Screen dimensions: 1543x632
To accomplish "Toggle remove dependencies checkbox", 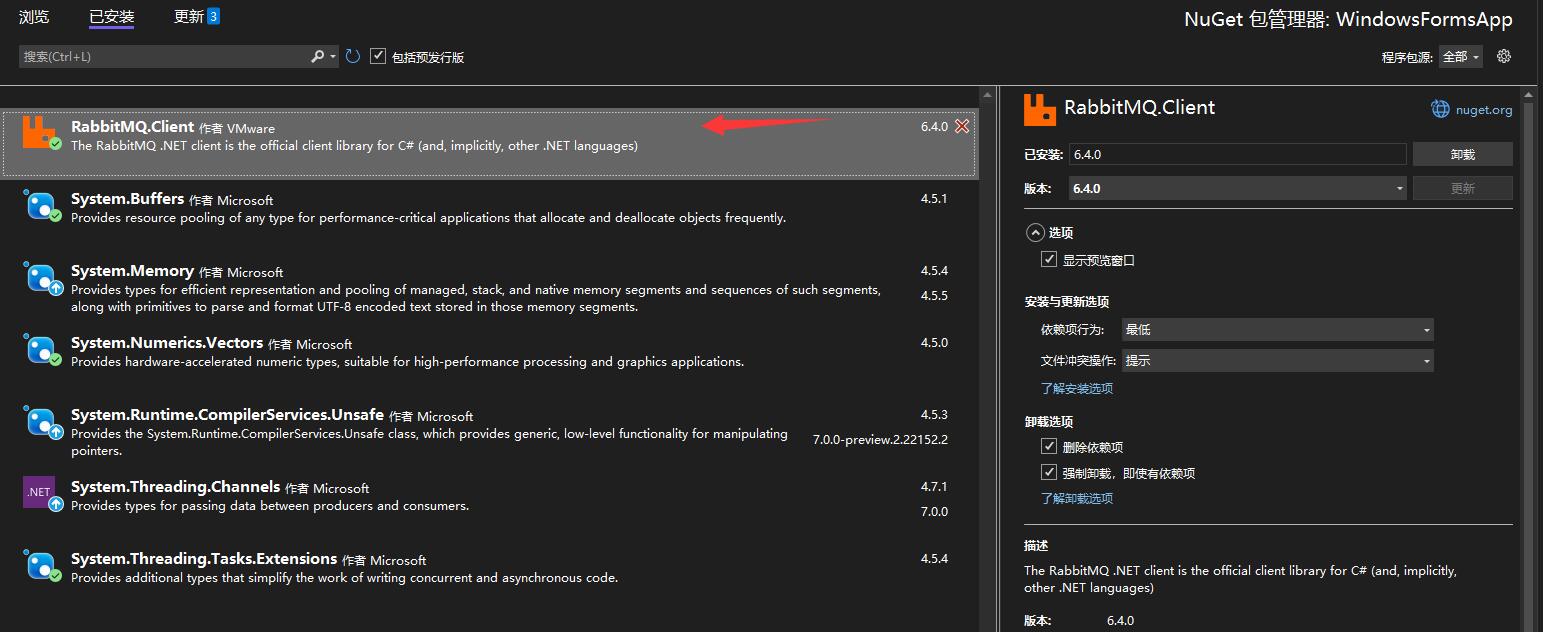I will [x=1049, y=446].
